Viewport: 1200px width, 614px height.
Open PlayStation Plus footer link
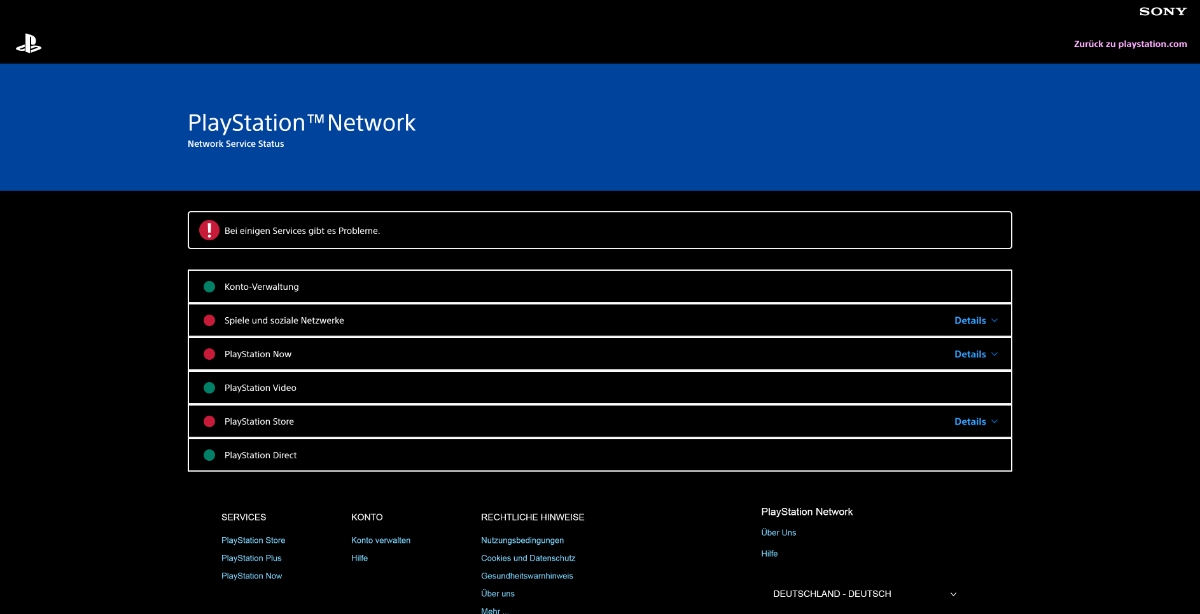tap(251, 558)
